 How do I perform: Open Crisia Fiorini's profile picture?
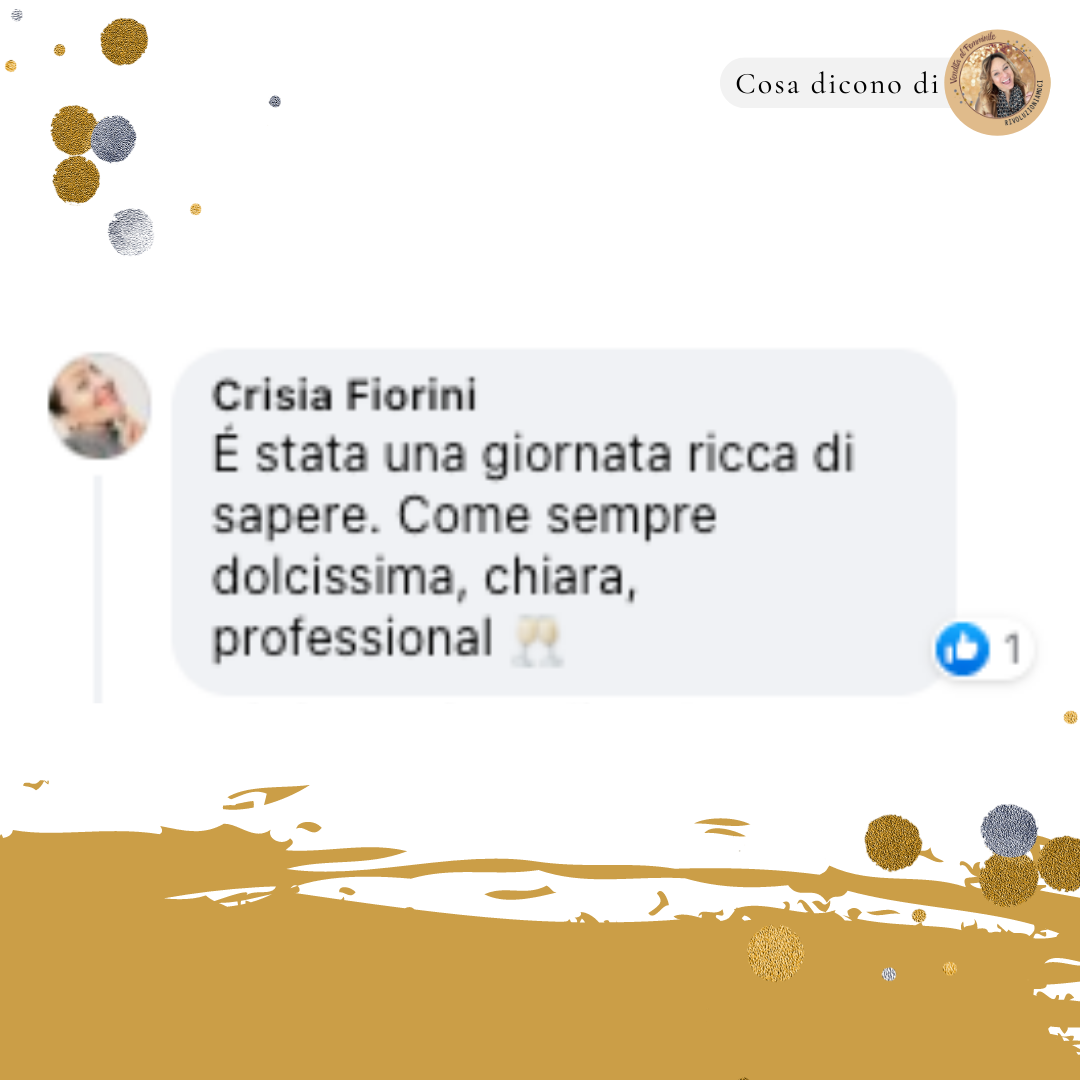(x=99, y=406)
